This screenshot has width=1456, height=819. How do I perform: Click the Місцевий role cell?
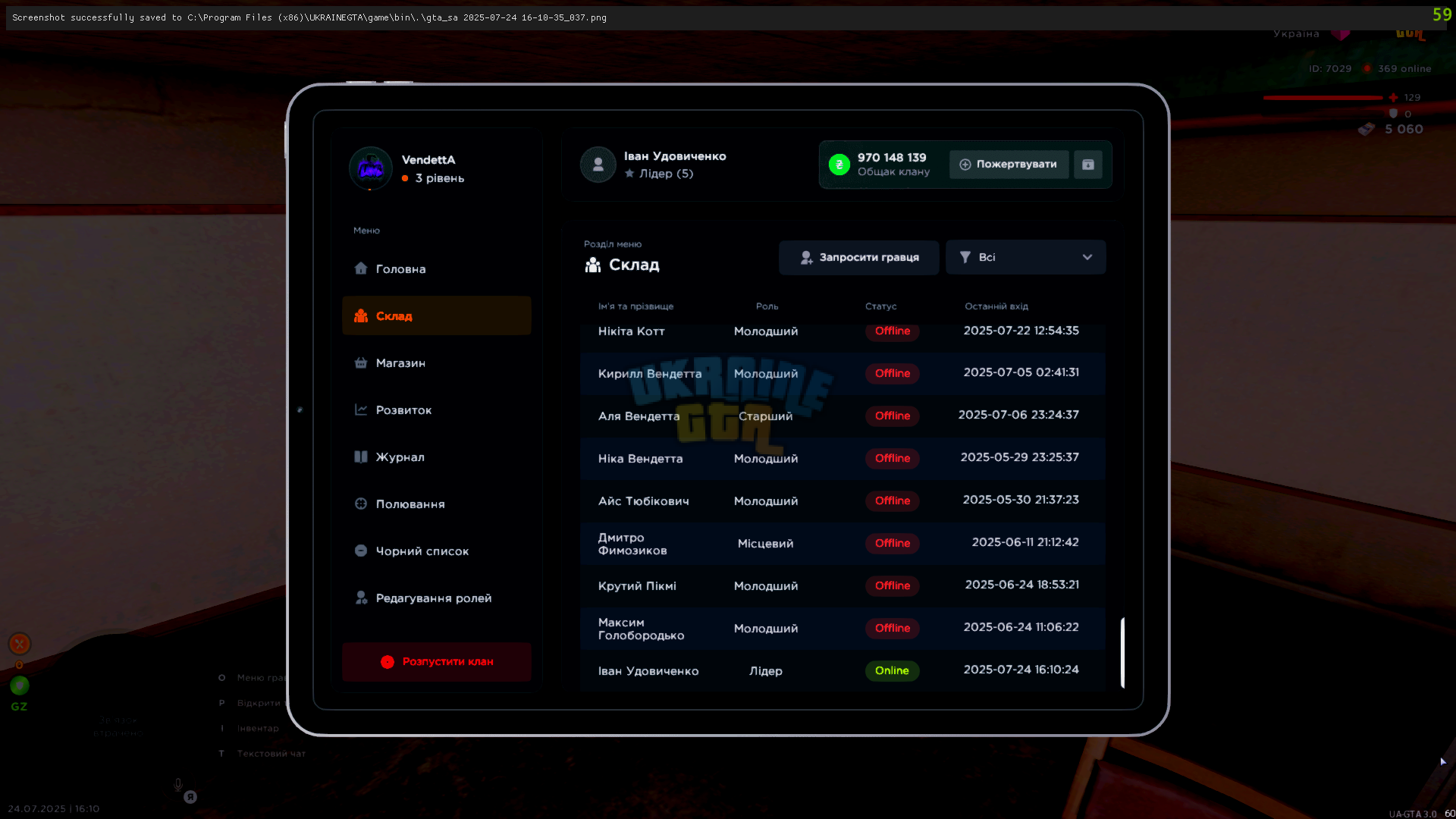point(765,544)
